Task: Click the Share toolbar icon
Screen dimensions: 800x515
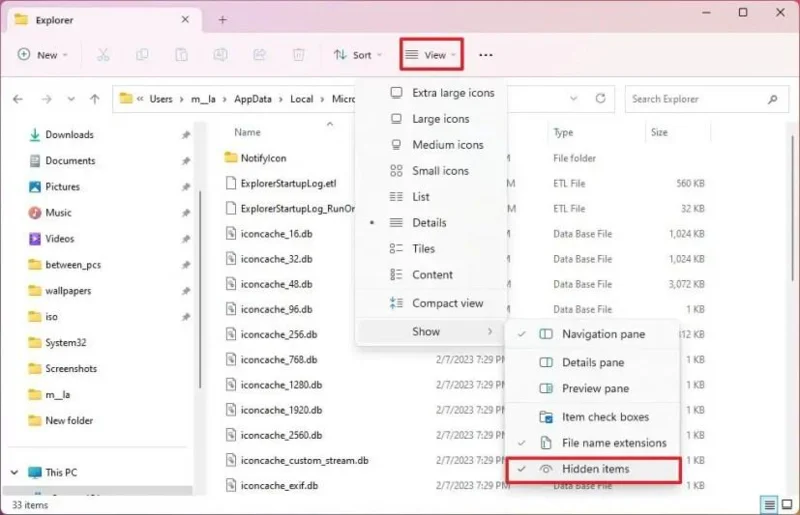Action: (260, 55)
